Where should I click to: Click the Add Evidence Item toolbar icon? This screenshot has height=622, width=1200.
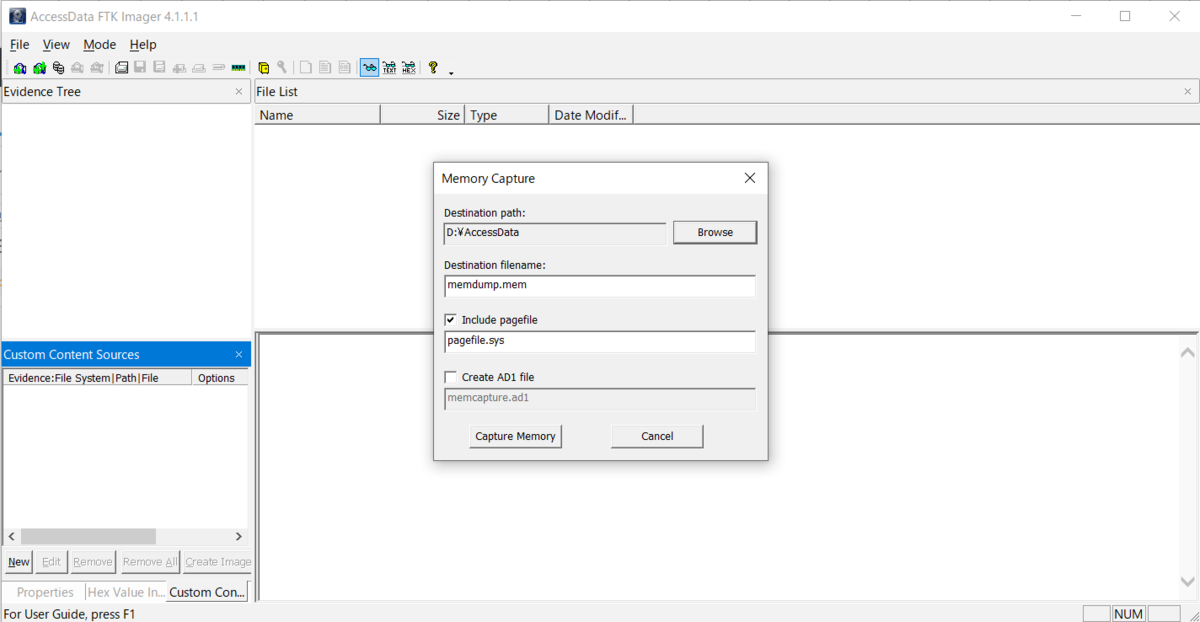pos(20,68)
